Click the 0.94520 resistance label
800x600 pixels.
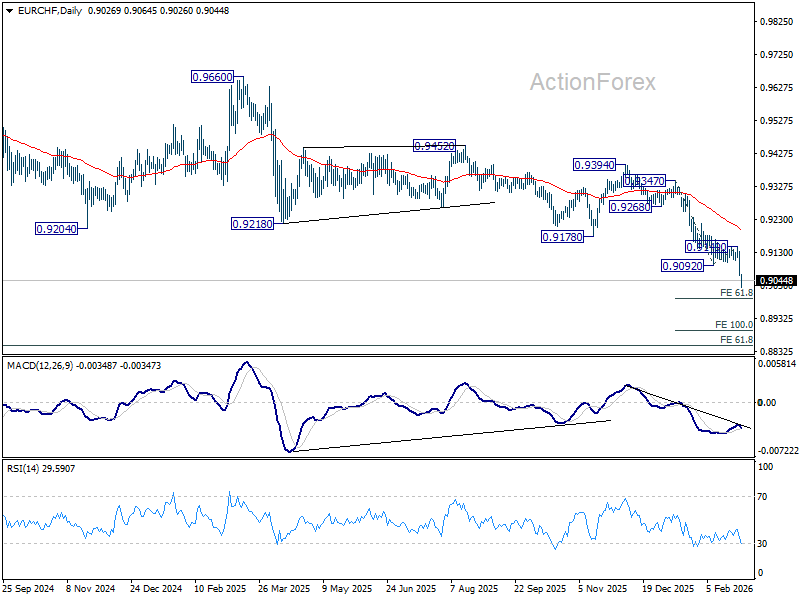pos(434,146)
